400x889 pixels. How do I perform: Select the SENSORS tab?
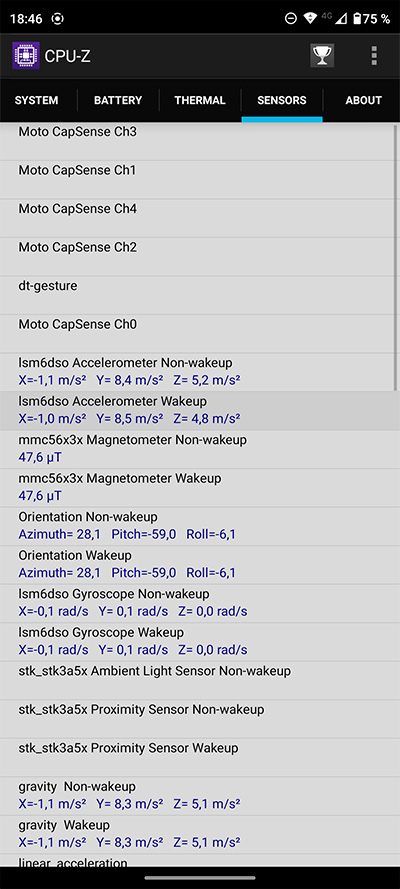point(282,100)
